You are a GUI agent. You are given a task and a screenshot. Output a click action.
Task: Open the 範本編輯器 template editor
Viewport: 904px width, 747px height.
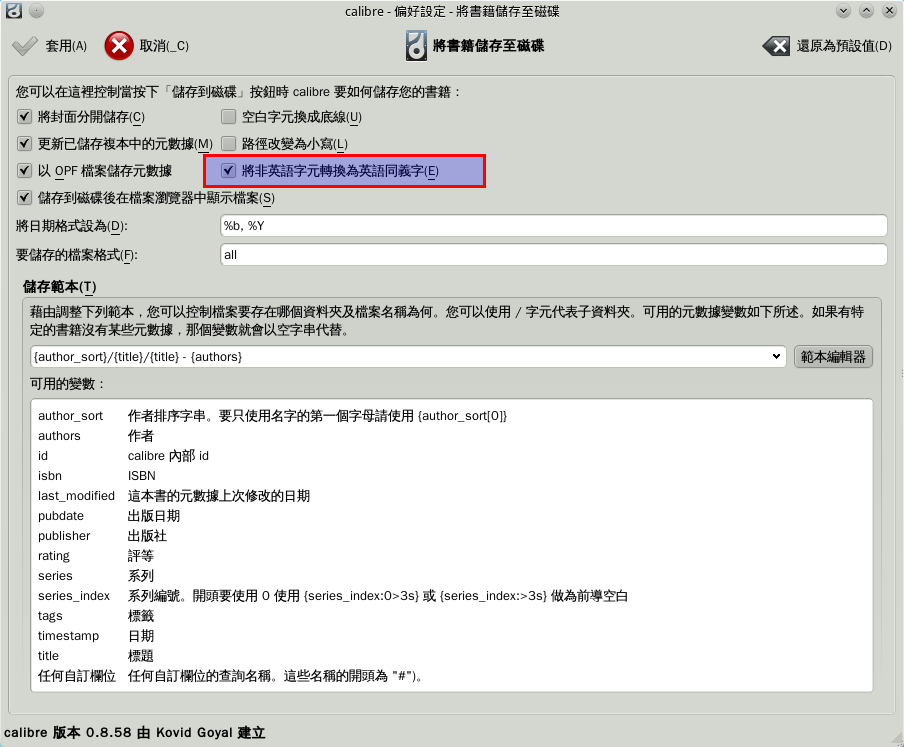[833, 357]
